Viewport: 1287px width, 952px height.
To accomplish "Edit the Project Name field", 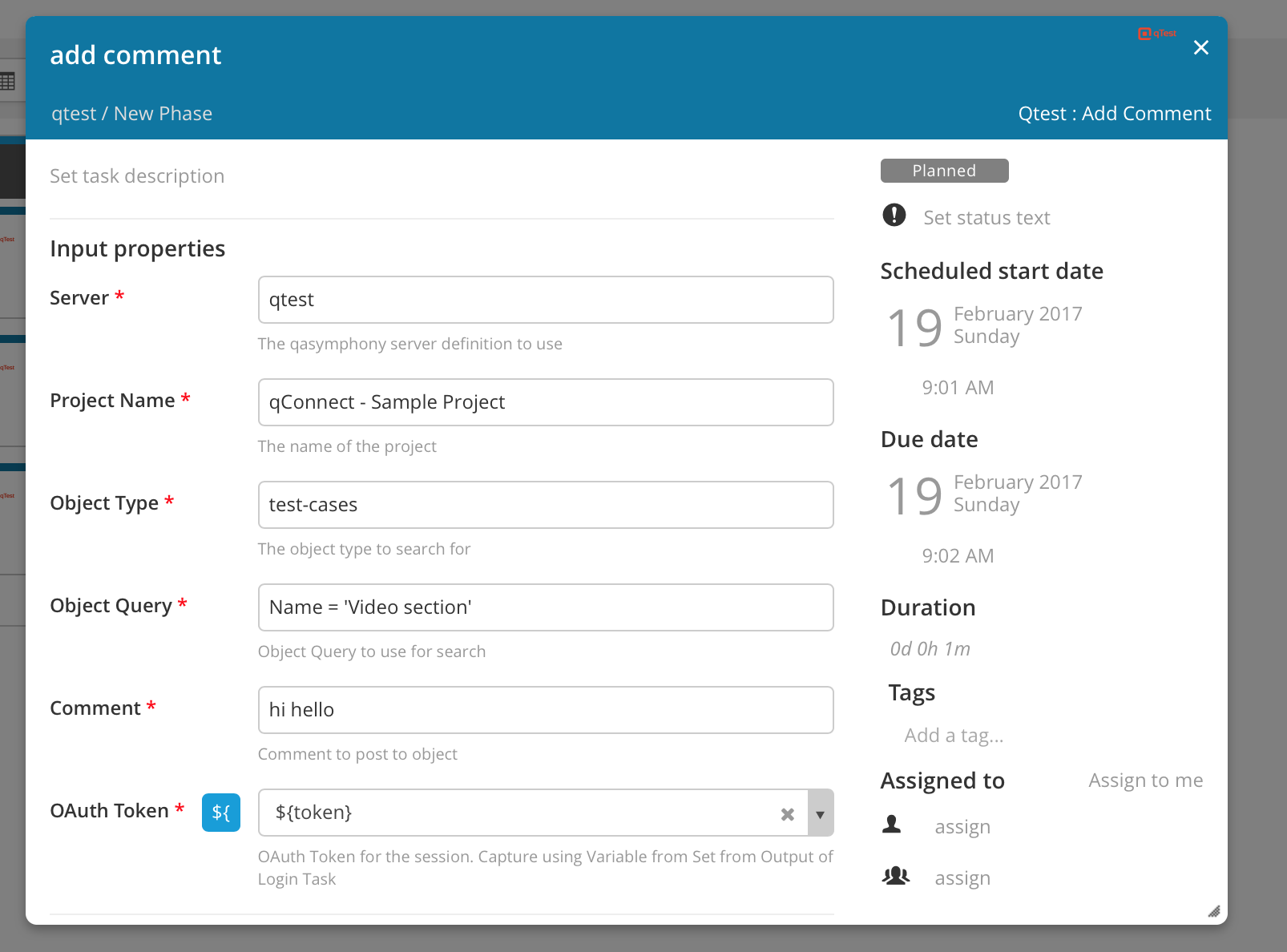I will click(x=546, y=402).
